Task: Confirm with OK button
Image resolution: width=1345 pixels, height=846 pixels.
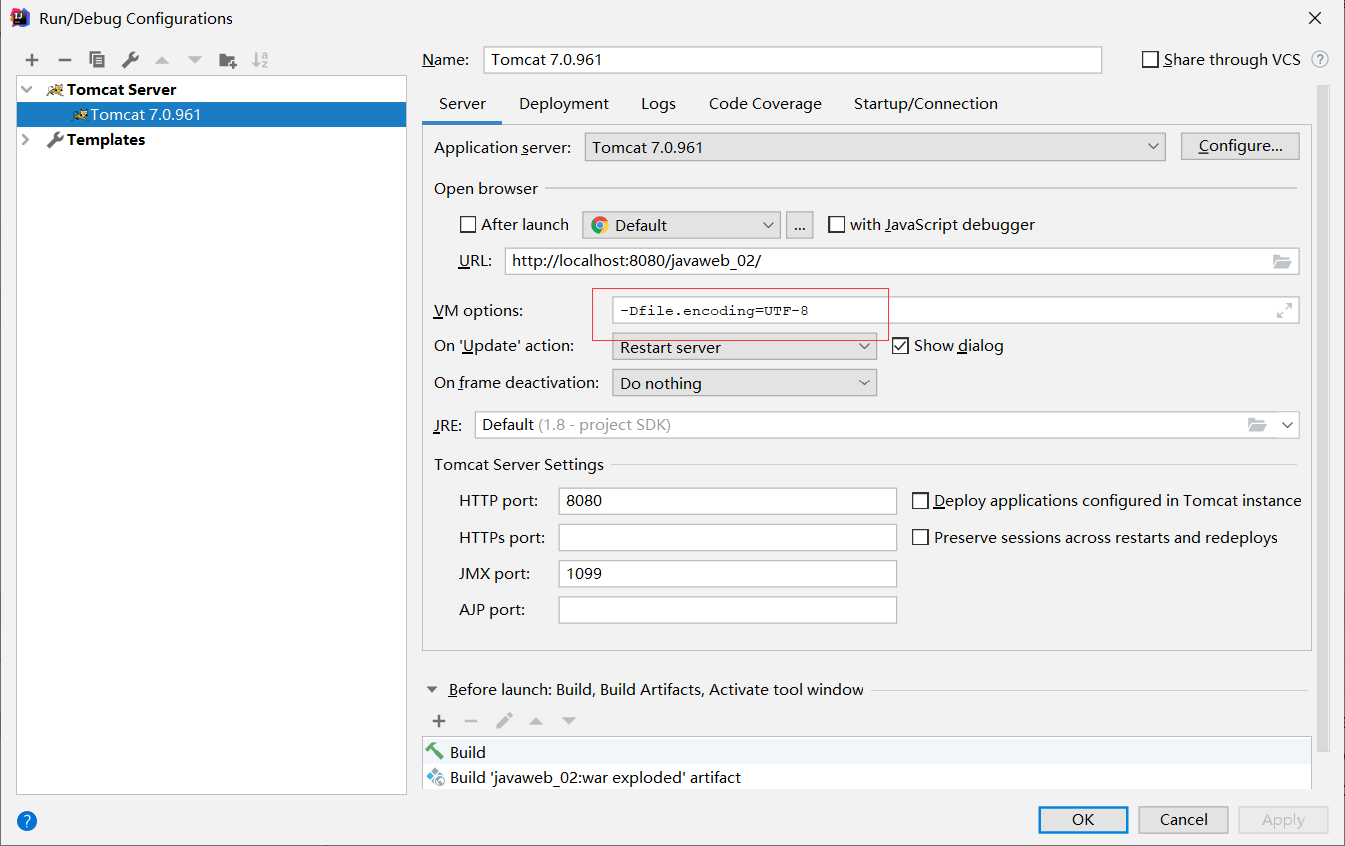Action: (x=1083, y=820)
